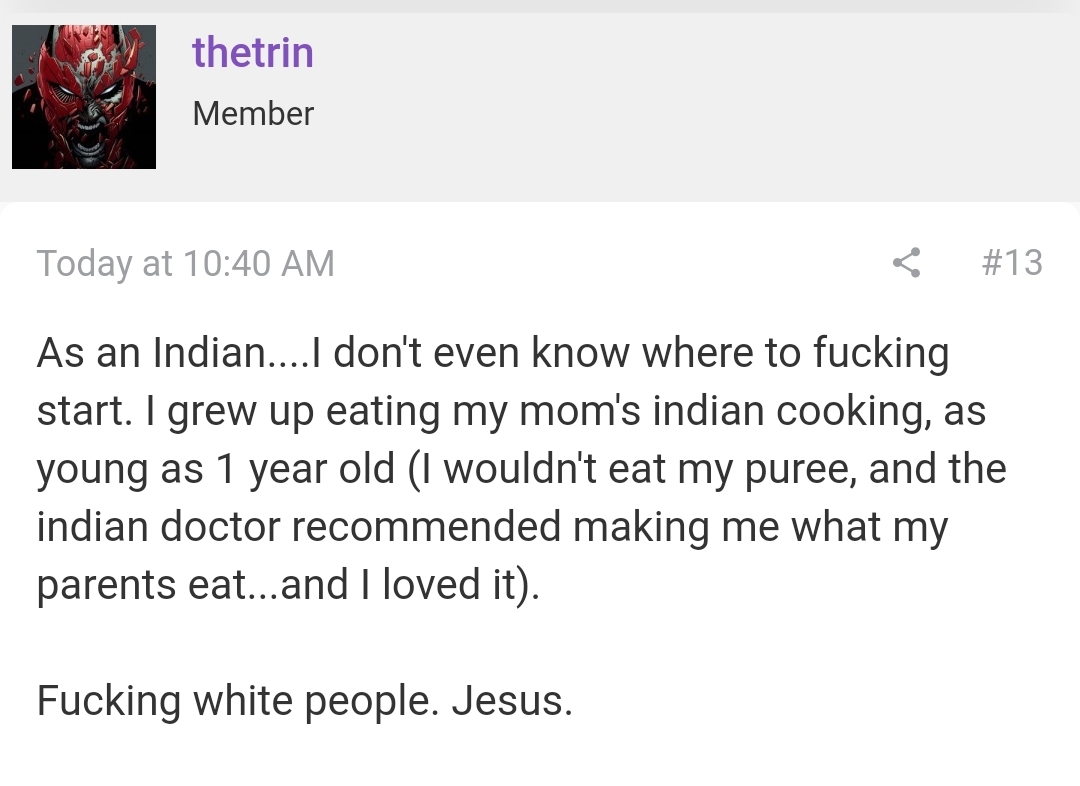
Task: Click the Today at 10:40 AM timestamp
Action: pyautogui.click(x=186, y=263)
